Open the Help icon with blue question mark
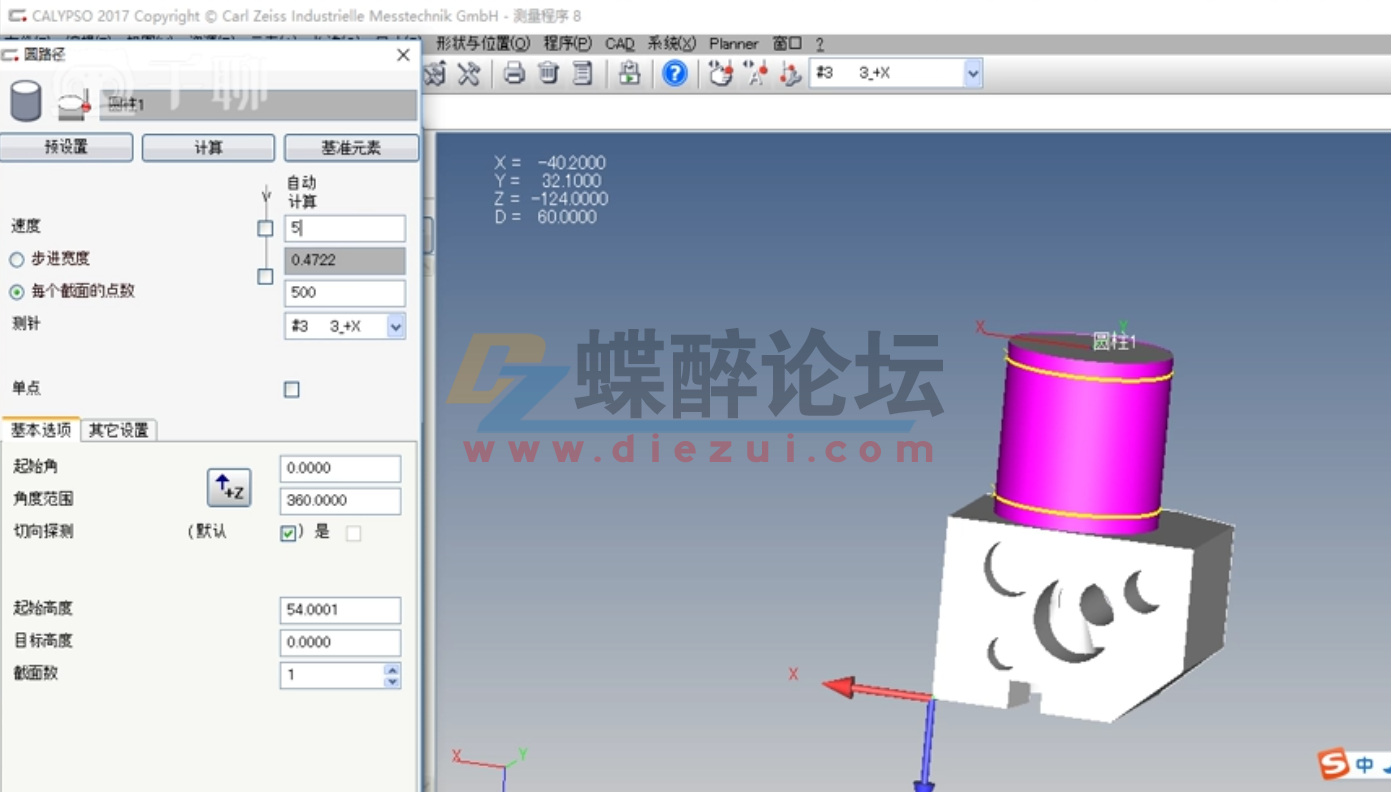 pyautogui.click(x=674, y=73)
